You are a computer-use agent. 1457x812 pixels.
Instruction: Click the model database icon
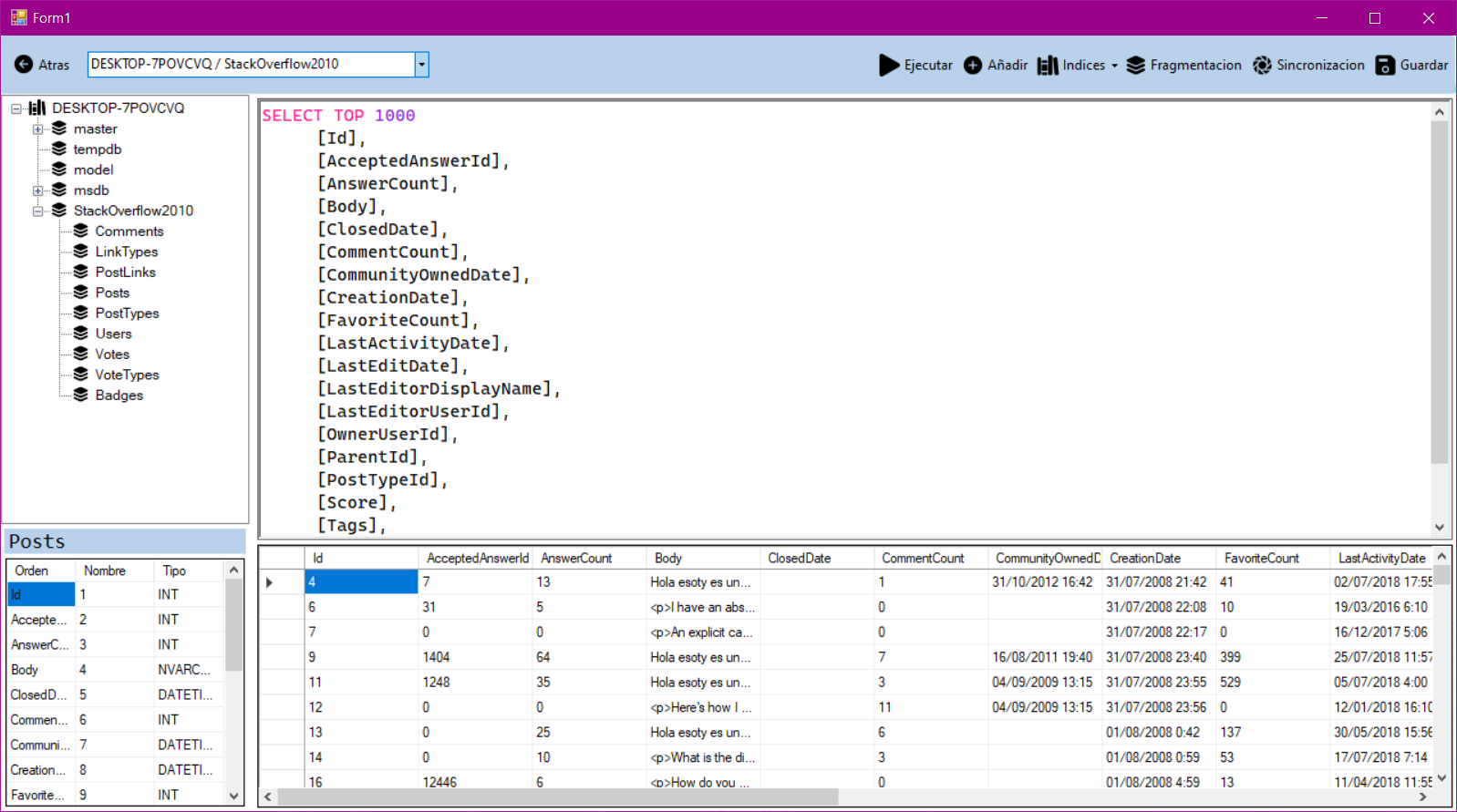(59, 170)
